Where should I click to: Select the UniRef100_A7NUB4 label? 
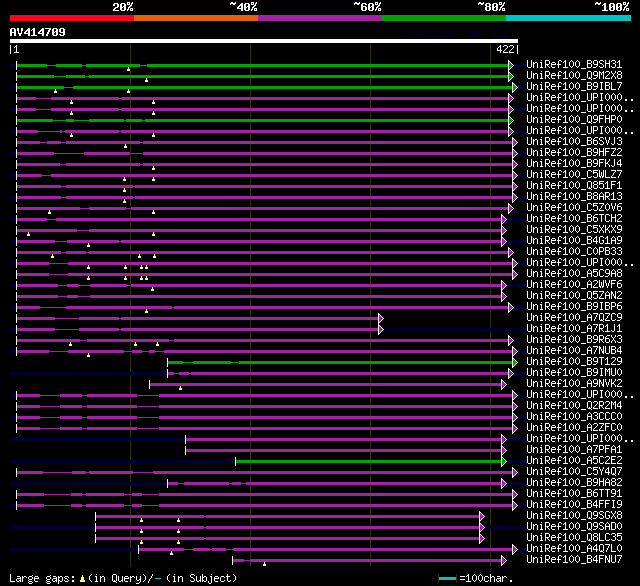point(574,351)
